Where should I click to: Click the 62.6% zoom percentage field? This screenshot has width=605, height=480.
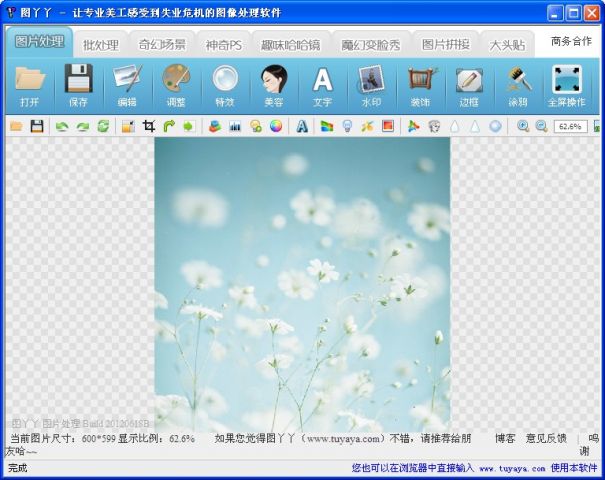[570, 126]
